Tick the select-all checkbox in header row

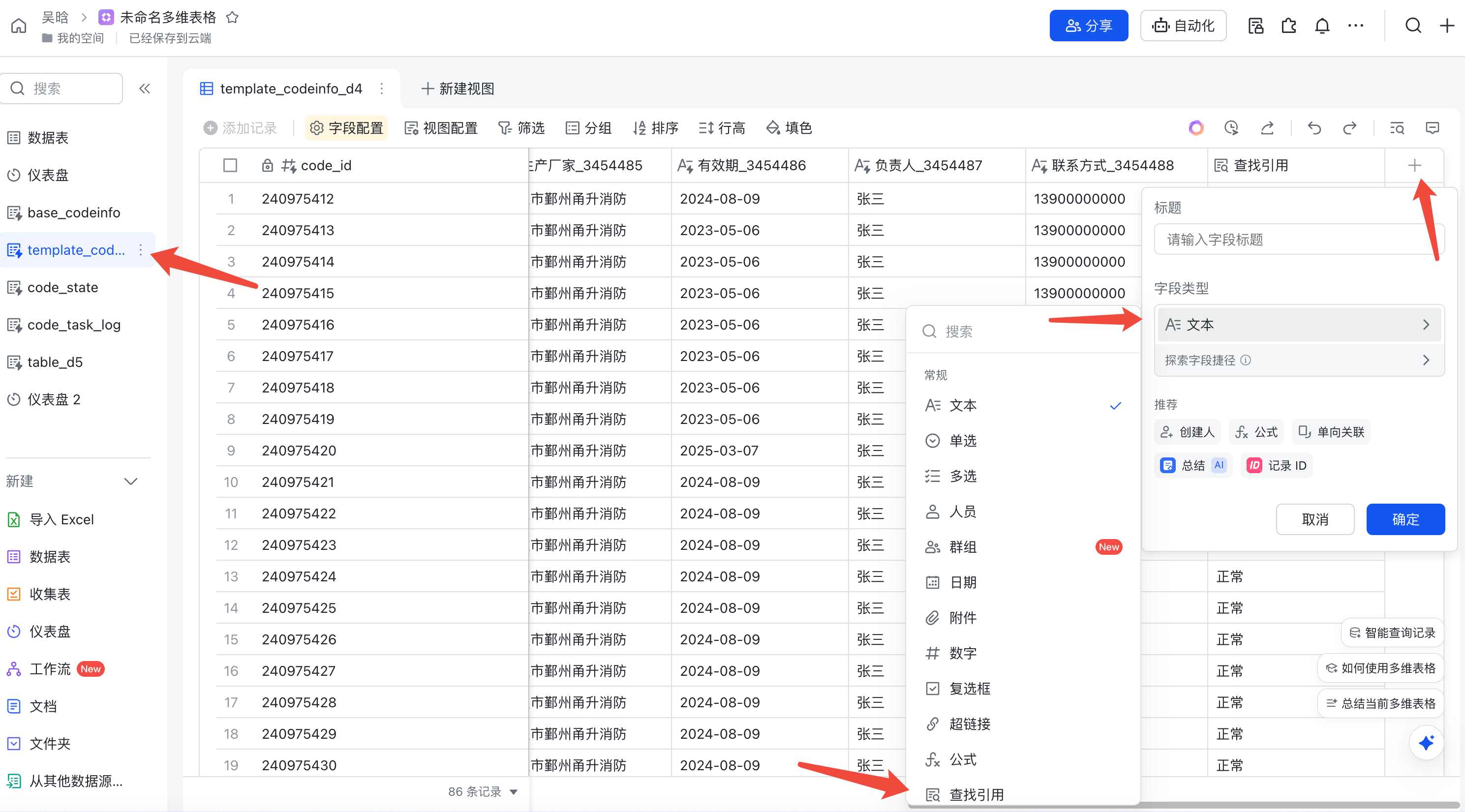[230, 165]
